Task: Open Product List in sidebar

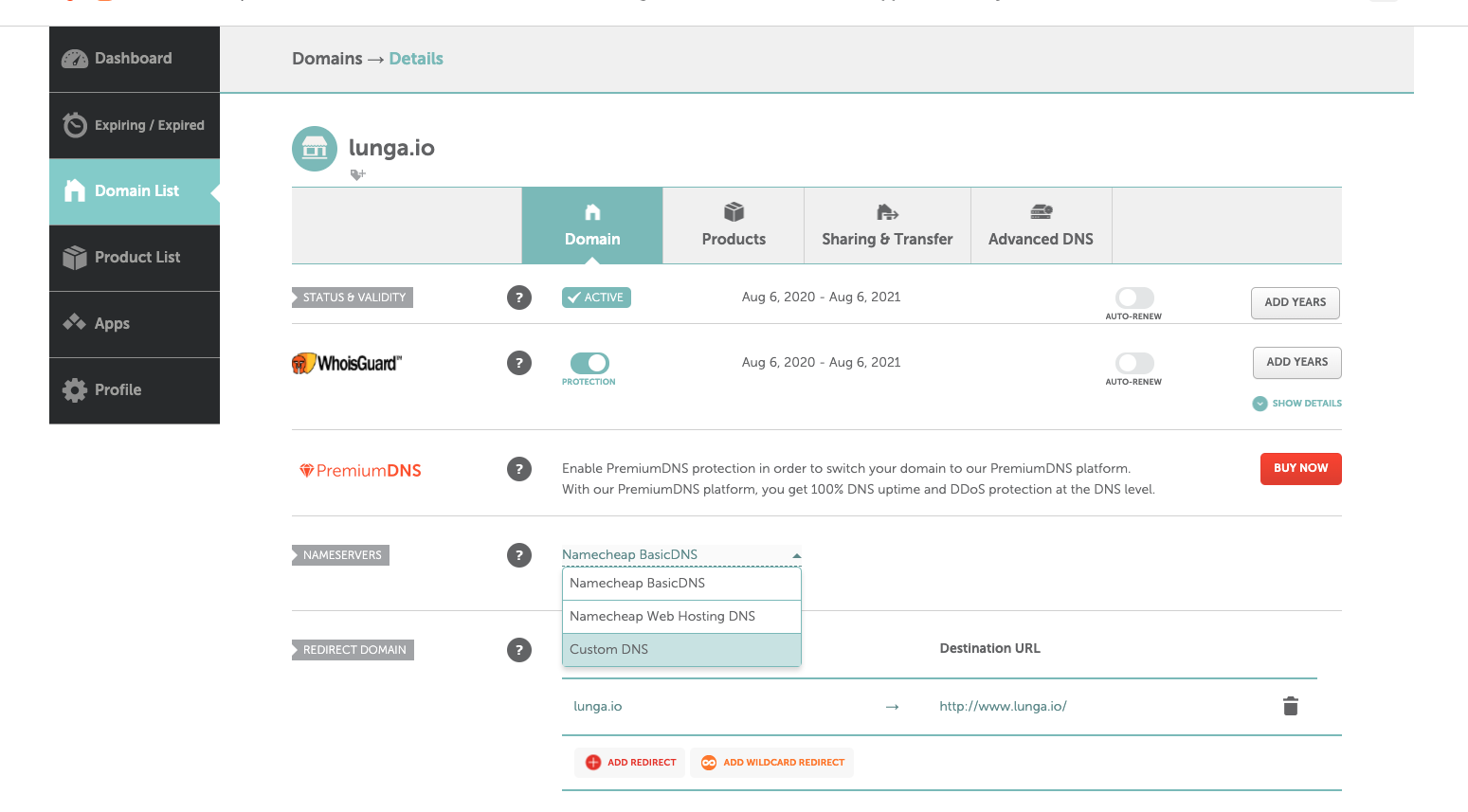Action: pyautogui.click(x=135, y=258)
